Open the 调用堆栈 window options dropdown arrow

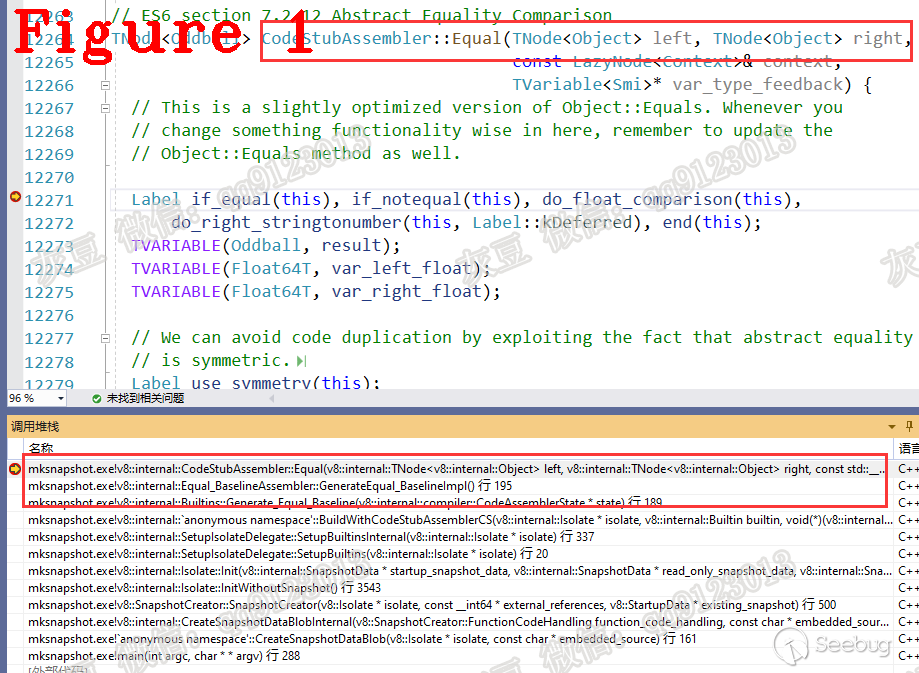(892, 427)
